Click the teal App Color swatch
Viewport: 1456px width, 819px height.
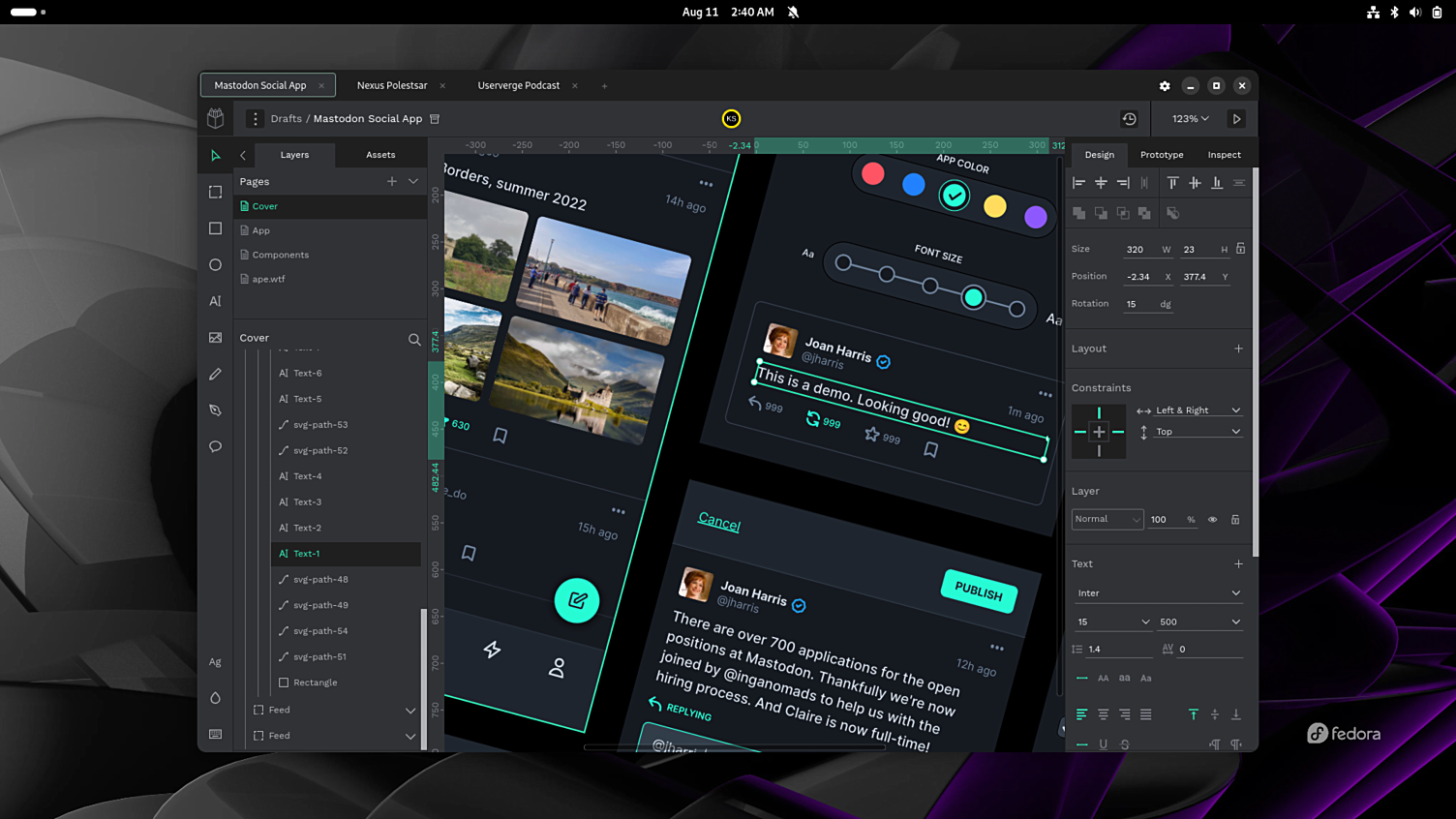(x=954, y=195)
